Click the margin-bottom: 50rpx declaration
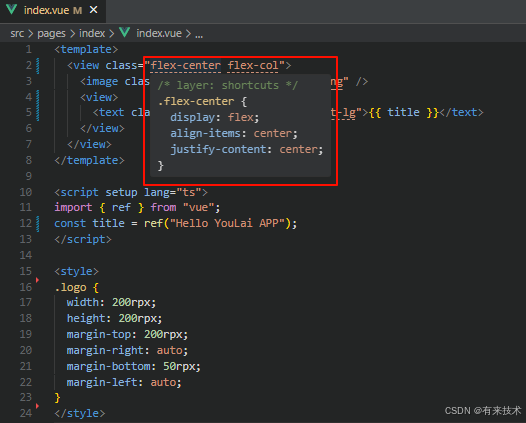Image resolution: width=526 pixels, height=423 pixels. [x=134, y=366]
